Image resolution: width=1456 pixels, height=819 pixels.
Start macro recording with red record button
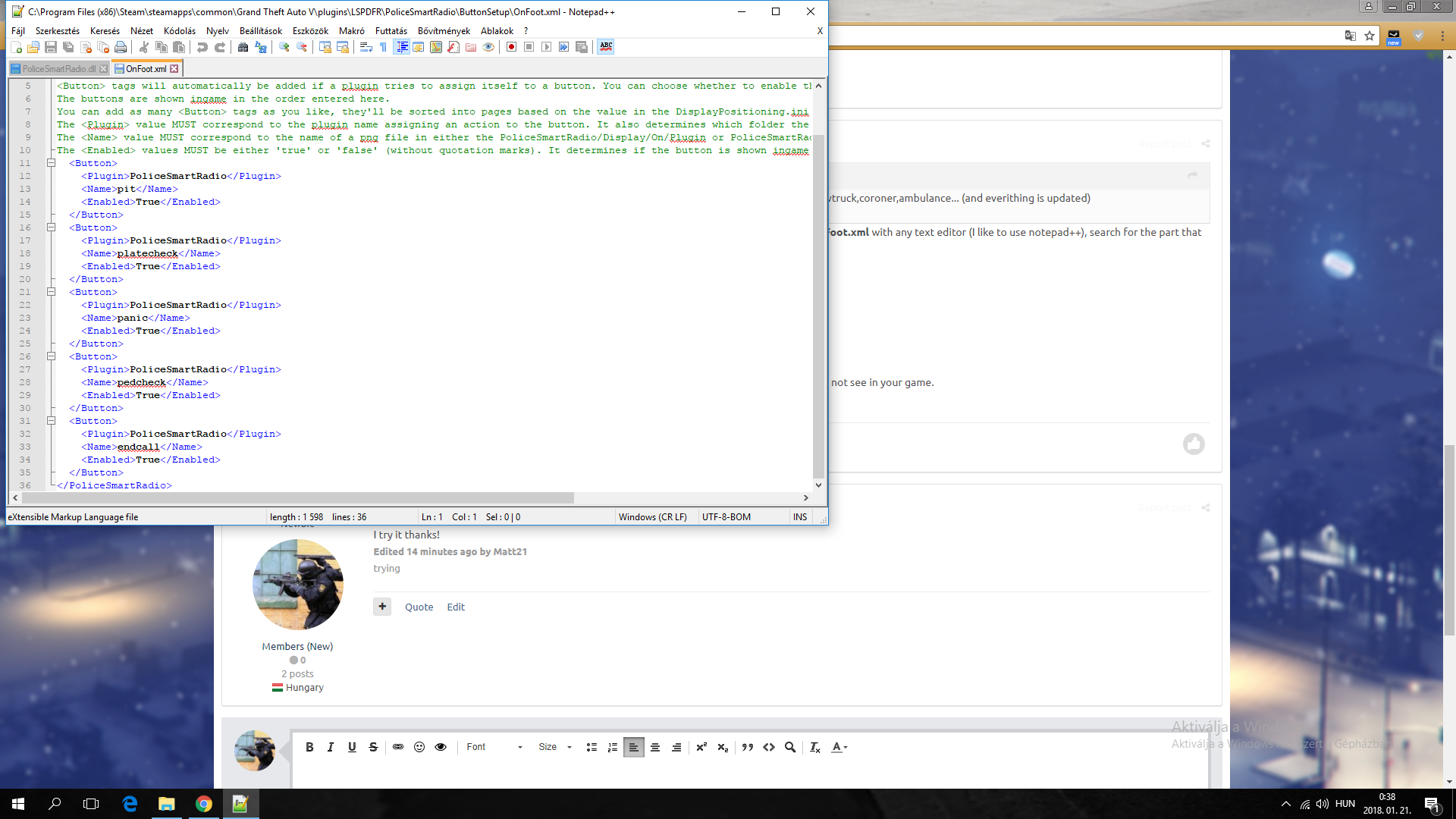512,47
